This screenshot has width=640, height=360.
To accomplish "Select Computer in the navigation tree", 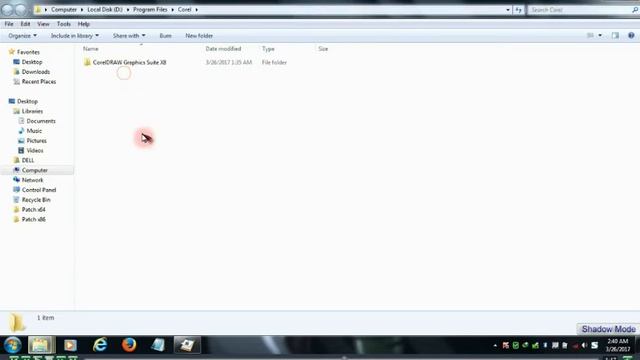I will pyautogui.click(x=35, y=170).
